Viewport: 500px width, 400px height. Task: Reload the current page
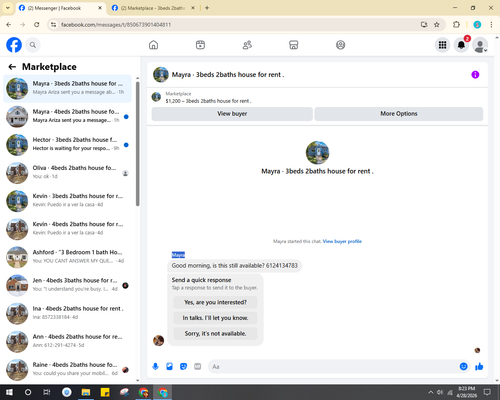[37, 25]
